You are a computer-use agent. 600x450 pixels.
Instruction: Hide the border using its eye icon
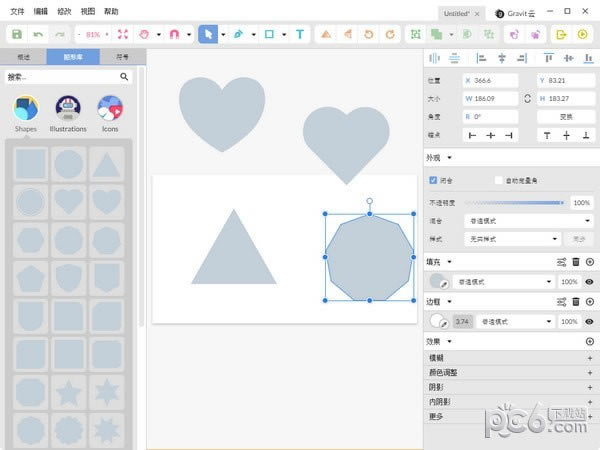590,321
